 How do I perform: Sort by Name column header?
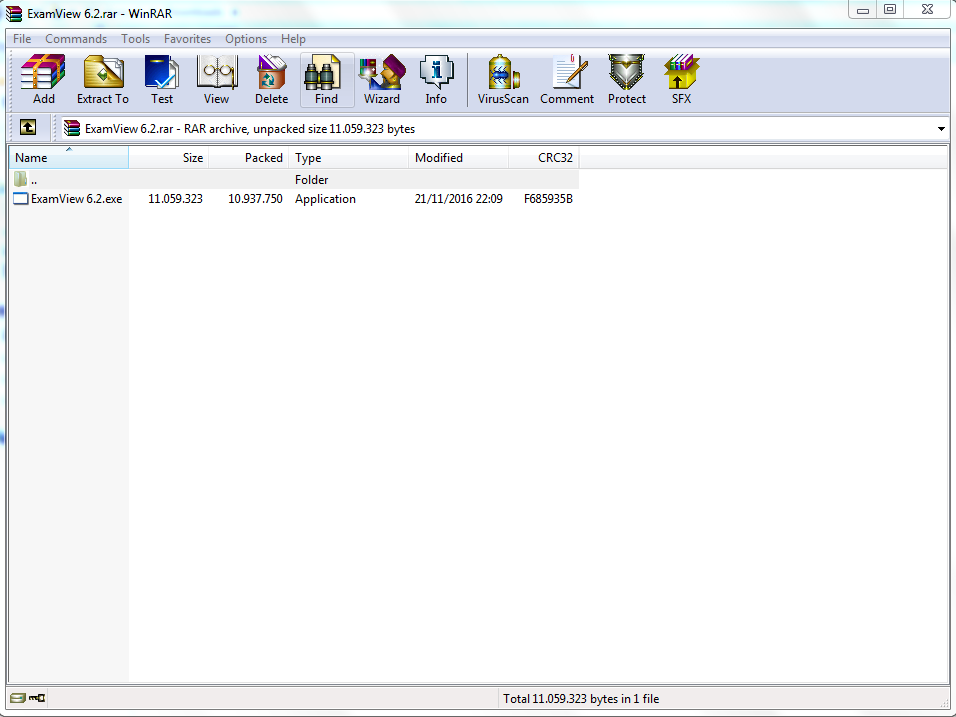(69, 157)
